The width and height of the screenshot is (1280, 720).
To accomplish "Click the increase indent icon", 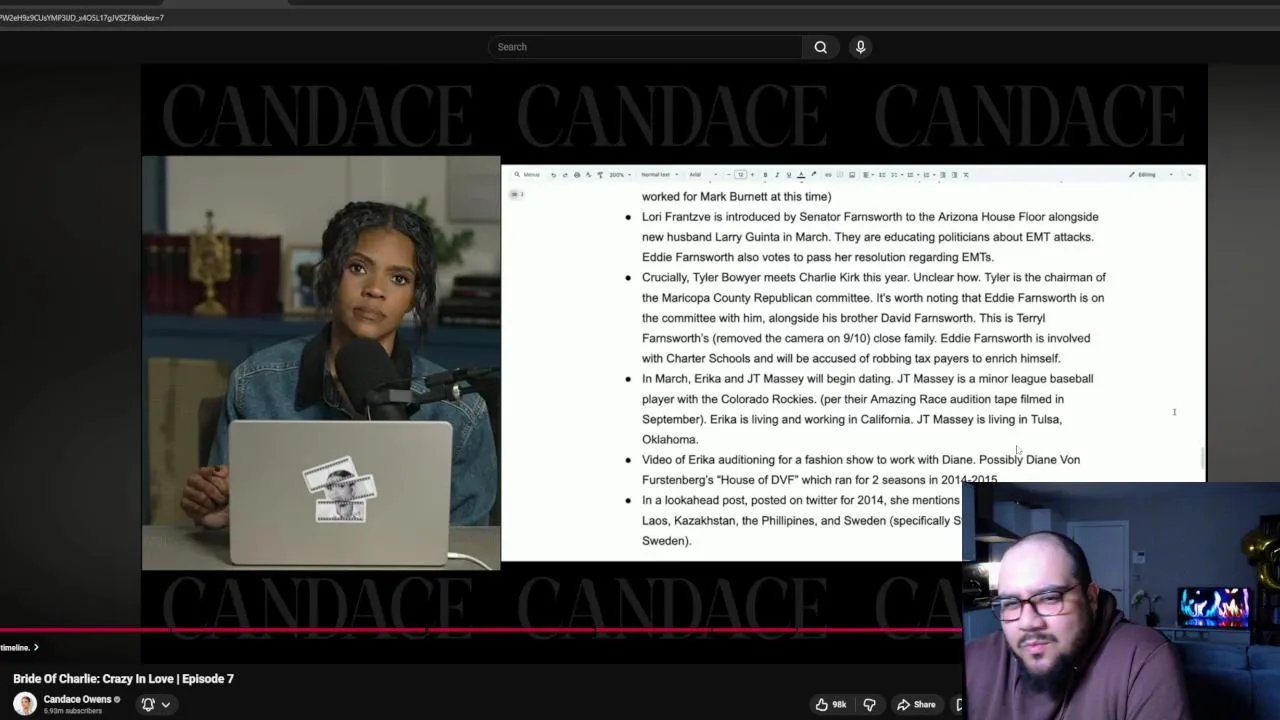I will click(954, 175).
